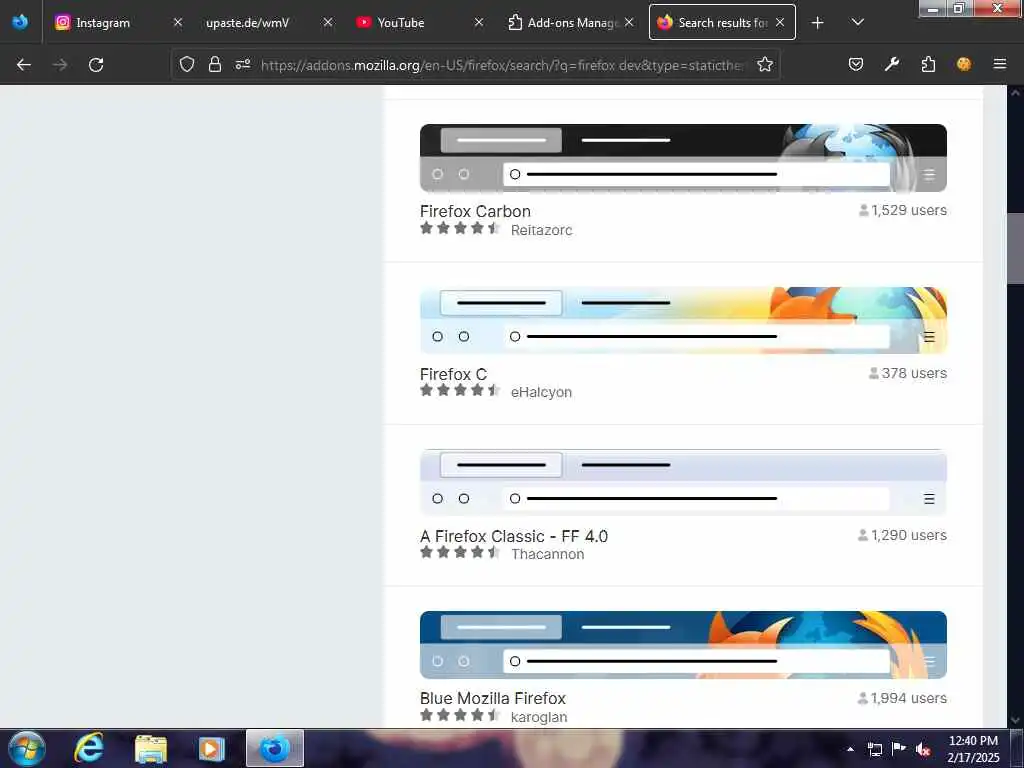Open the Firefox C theme link
The width and height of the screenshot is (1024, 768).
click(453, 374)
